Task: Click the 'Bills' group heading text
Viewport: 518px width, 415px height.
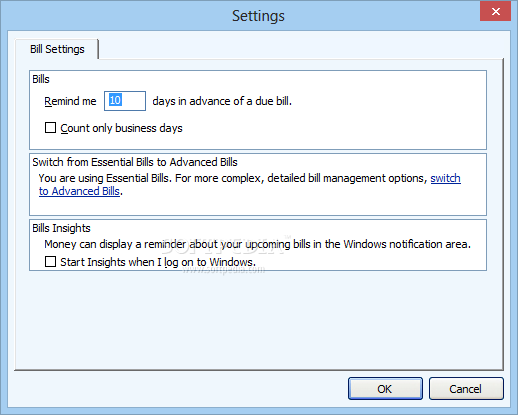Action: click(x=41, y=79)
